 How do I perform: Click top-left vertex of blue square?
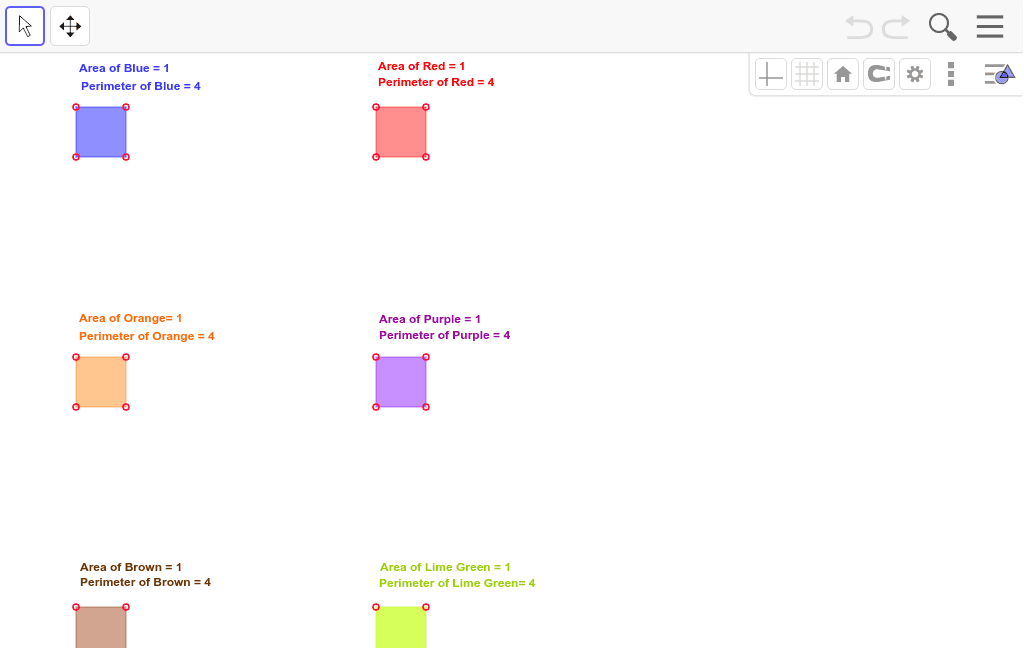click(76, 107)
